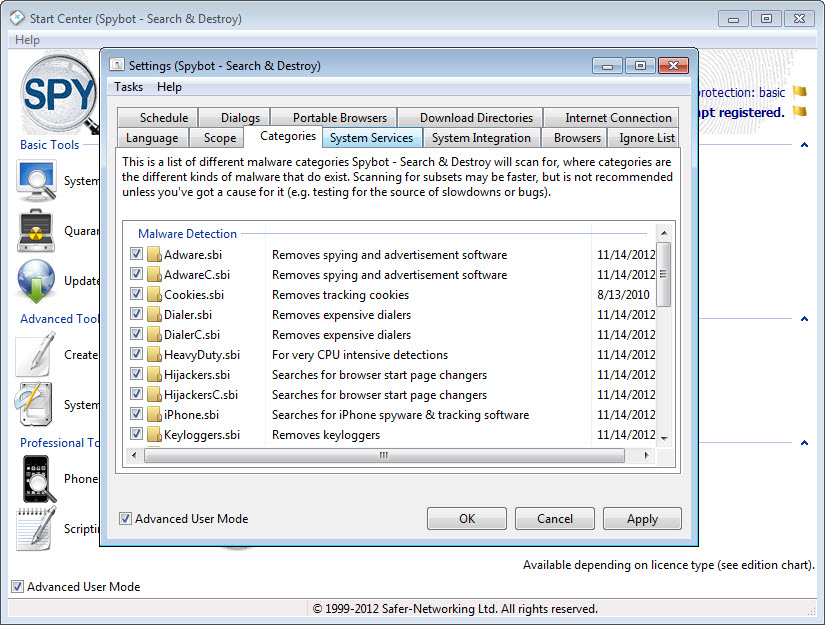Open the Tasks menu in Settings

[128, 87]
